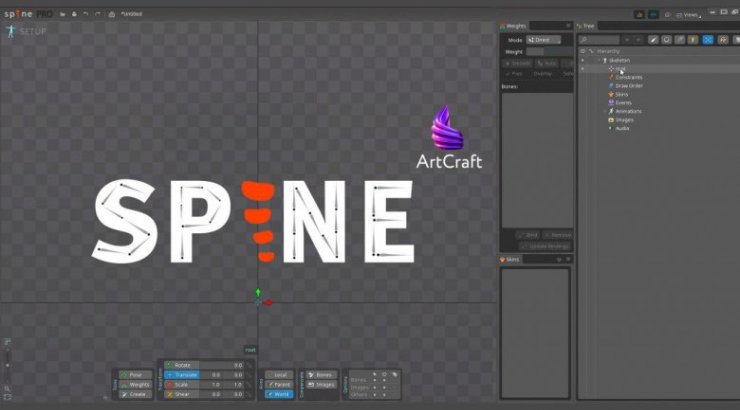Image resolution: width=740 pixels, height=410 pixels.
Task: Toggle the bones filter icon in Tree toolbar
Action: (x=653, y=40)
